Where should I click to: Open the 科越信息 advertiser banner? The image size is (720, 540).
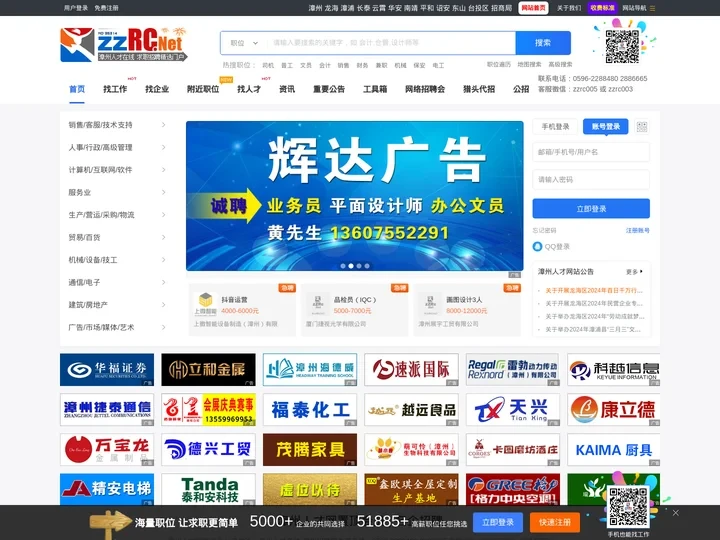pos(614,370)
